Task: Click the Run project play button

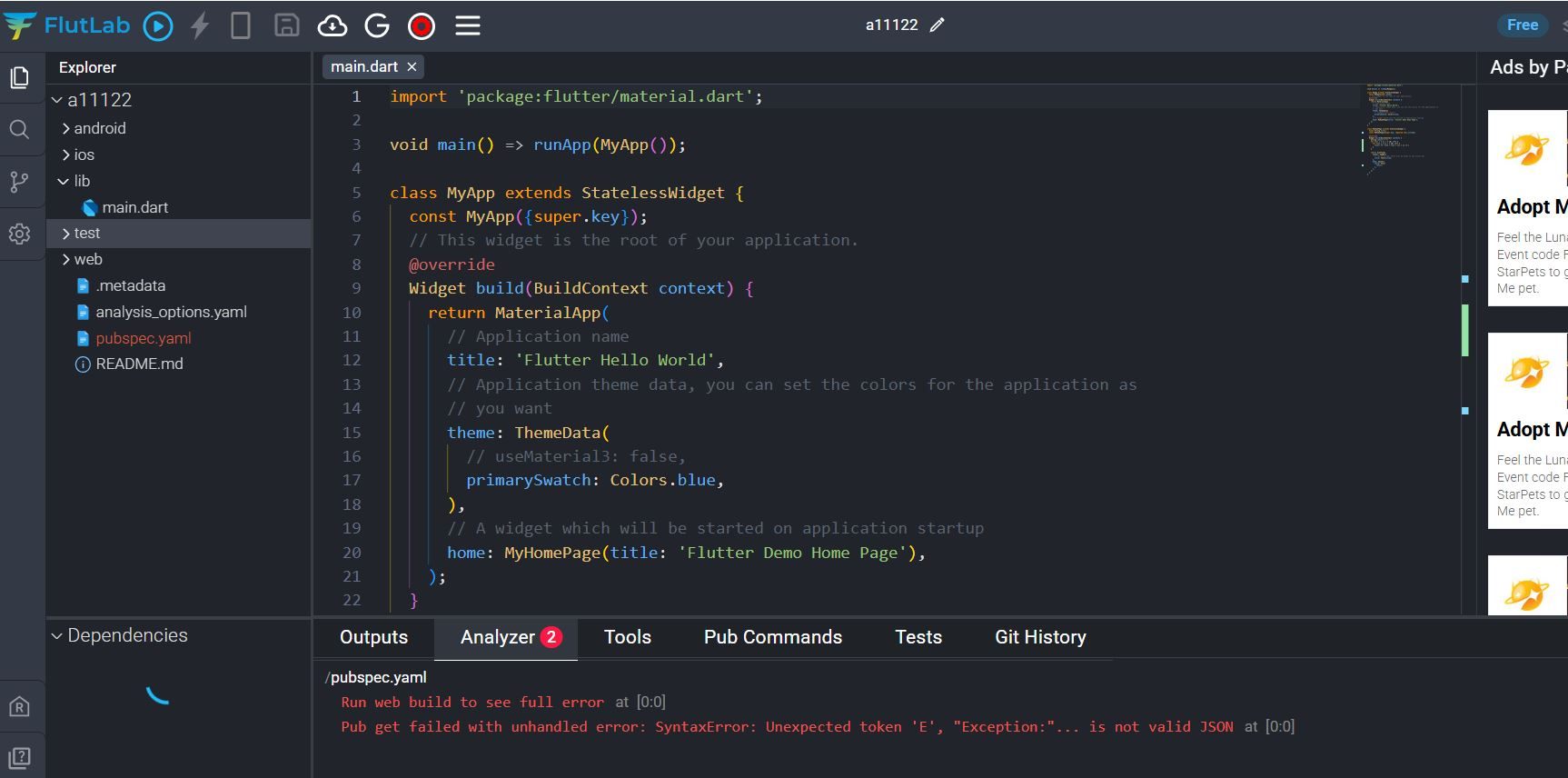Action: 158,26
